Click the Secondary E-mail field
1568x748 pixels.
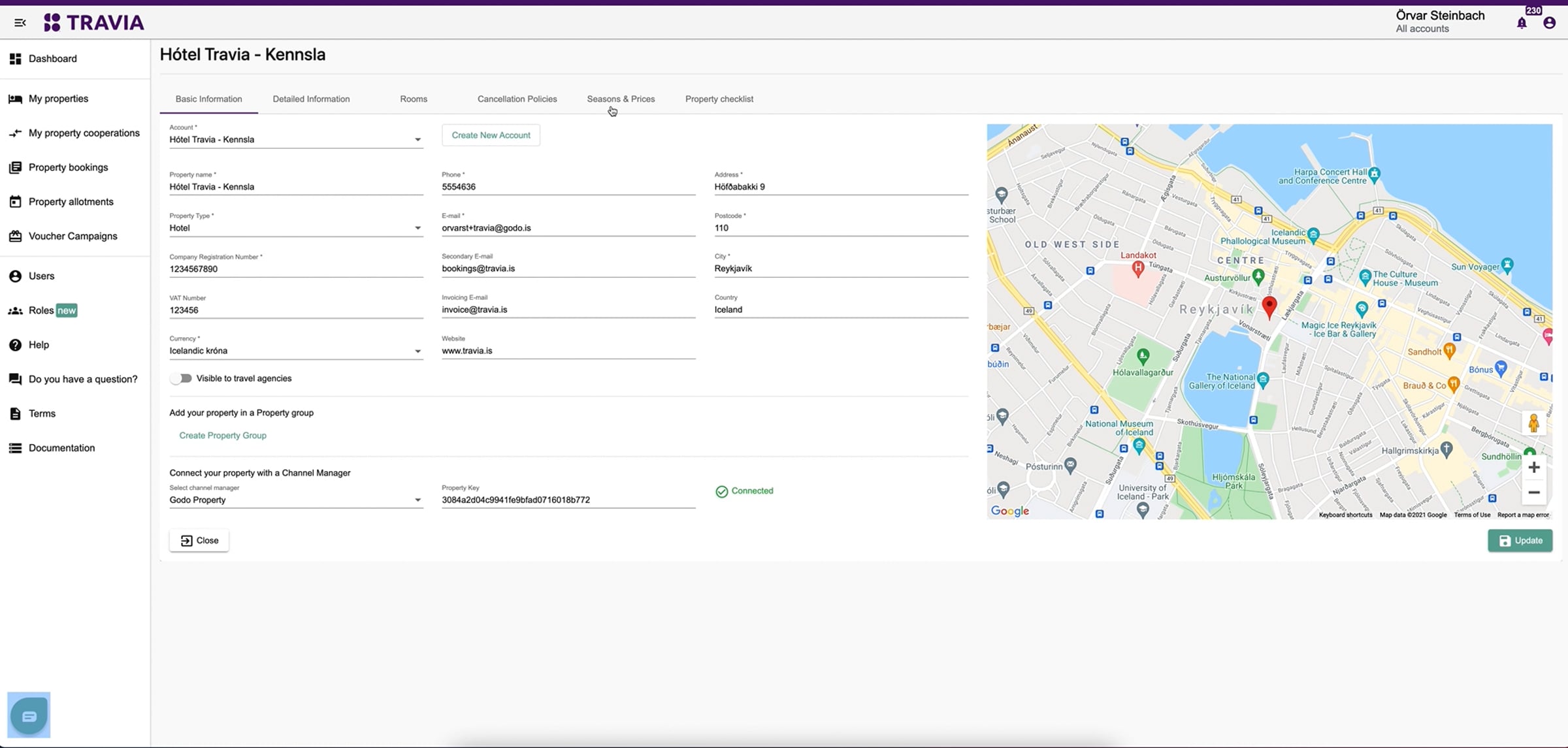[x=568, y=268]
